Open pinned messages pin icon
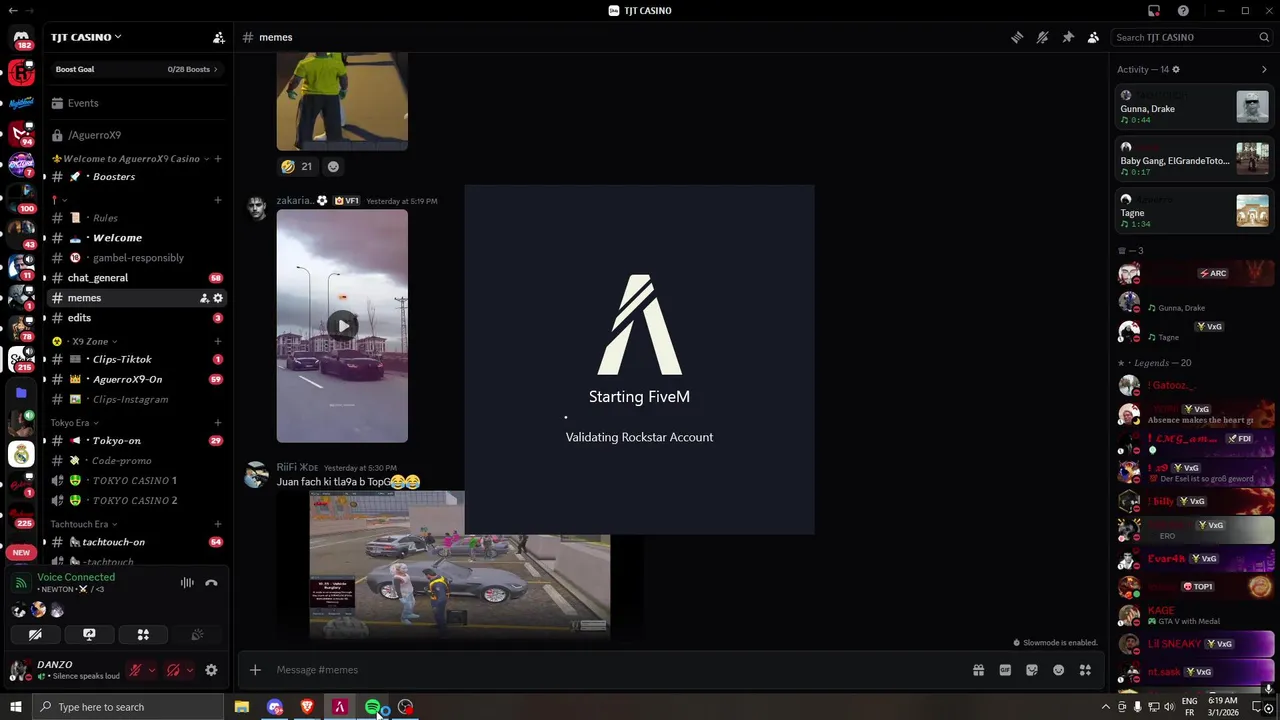Image resolution: width=1280 pixels, height=720 pixels. (1068, 37)
